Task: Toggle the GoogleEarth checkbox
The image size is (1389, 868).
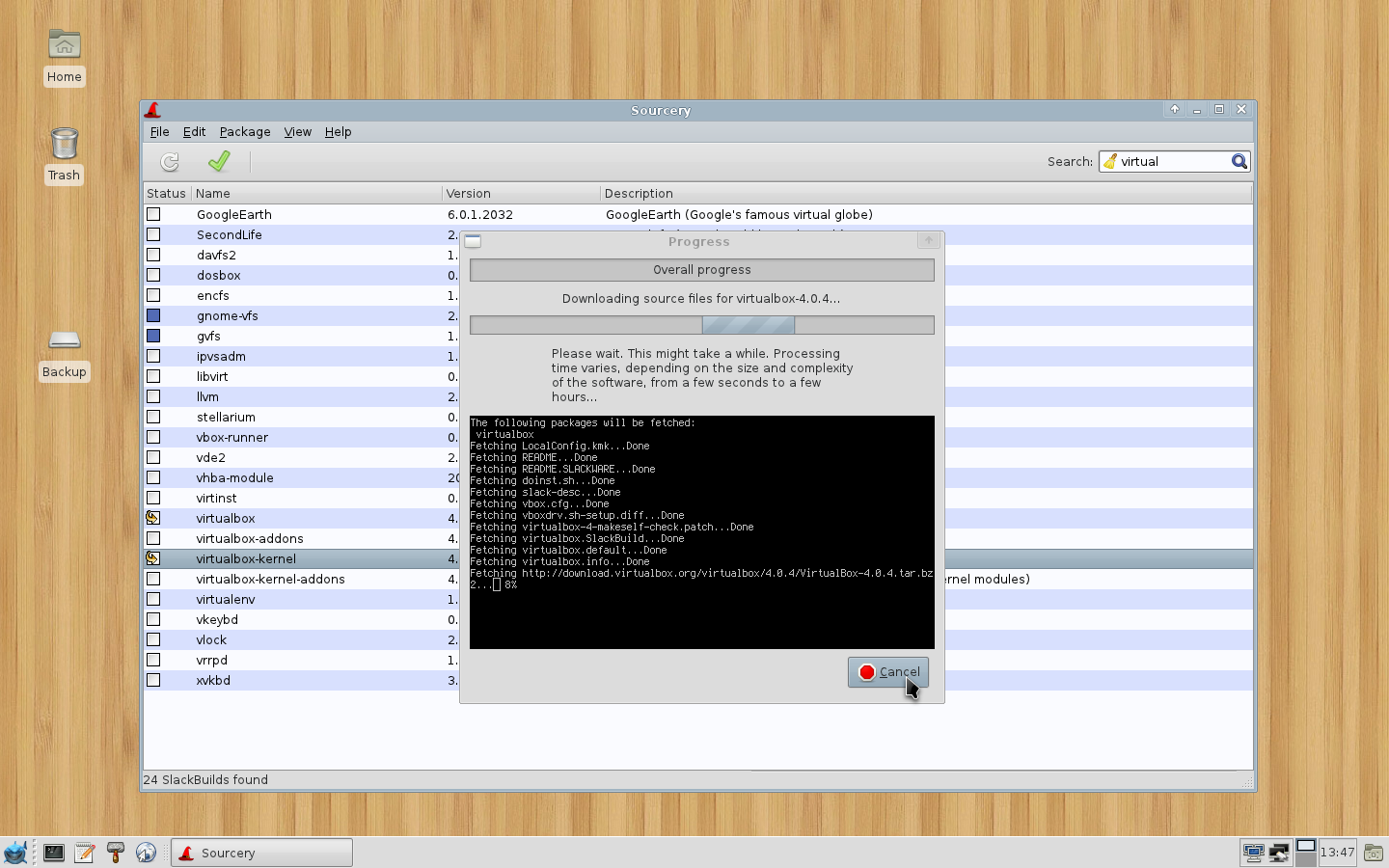Action: click(153, 214)
